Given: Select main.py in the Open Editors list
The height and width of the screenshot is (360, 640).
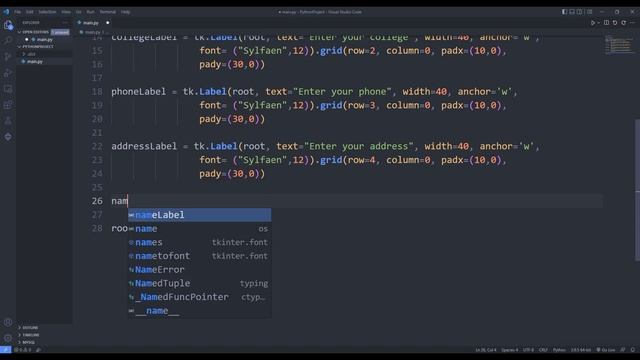Looking at the screenshot, I should click(x=45, y=40).
